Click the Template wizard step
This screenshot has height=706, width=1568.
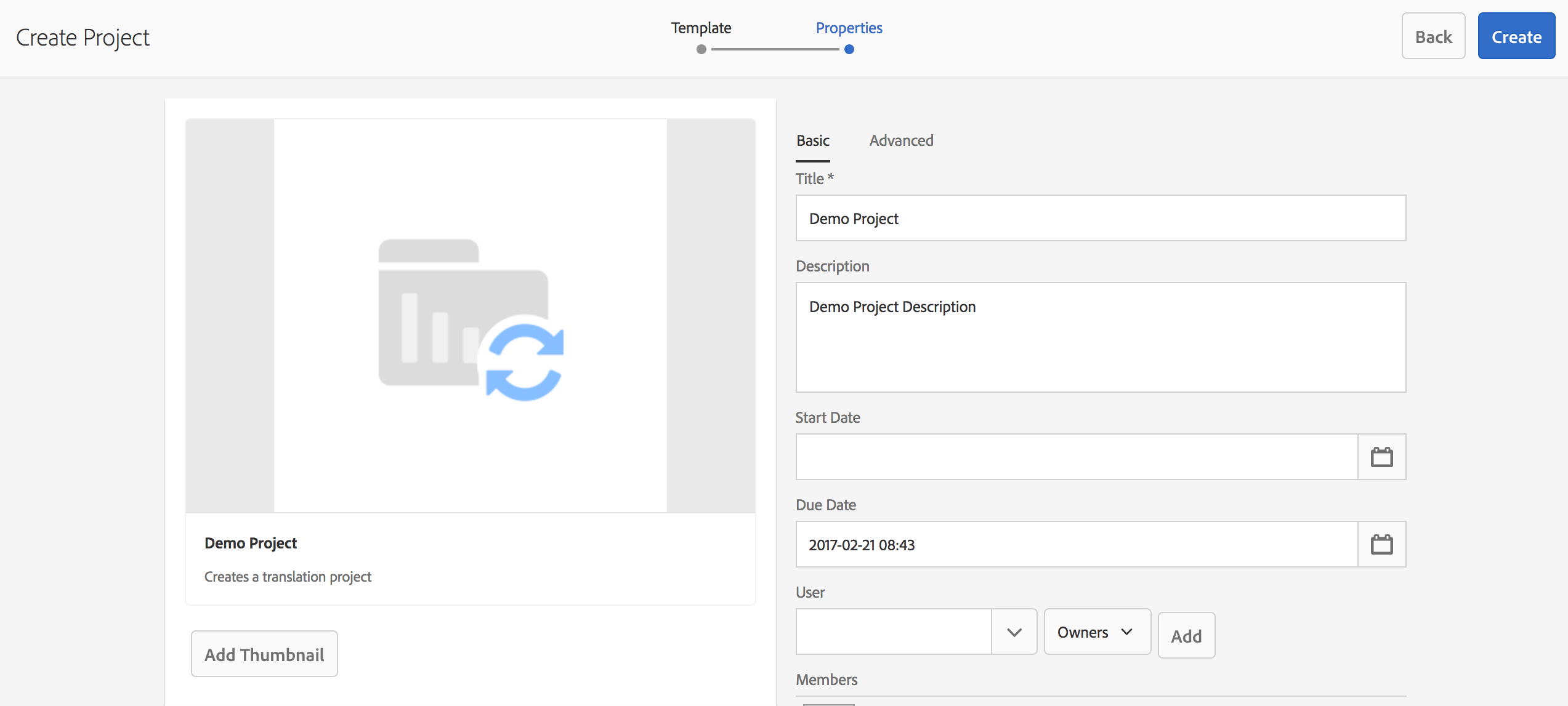[701, 28]
